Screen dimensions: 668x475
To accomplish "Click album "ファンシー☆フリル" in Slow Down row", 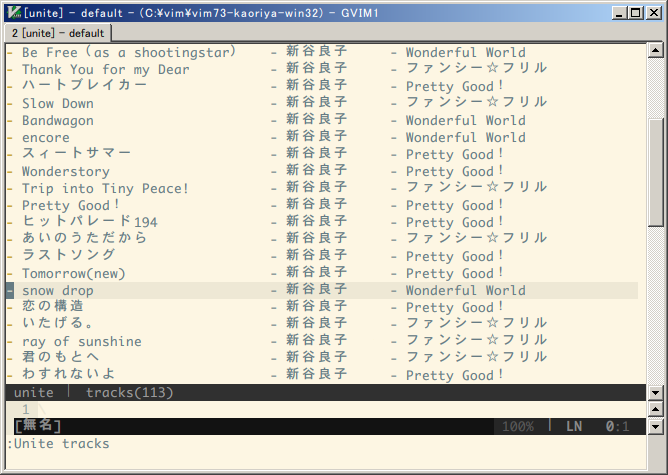I will [x=476, y=103].
